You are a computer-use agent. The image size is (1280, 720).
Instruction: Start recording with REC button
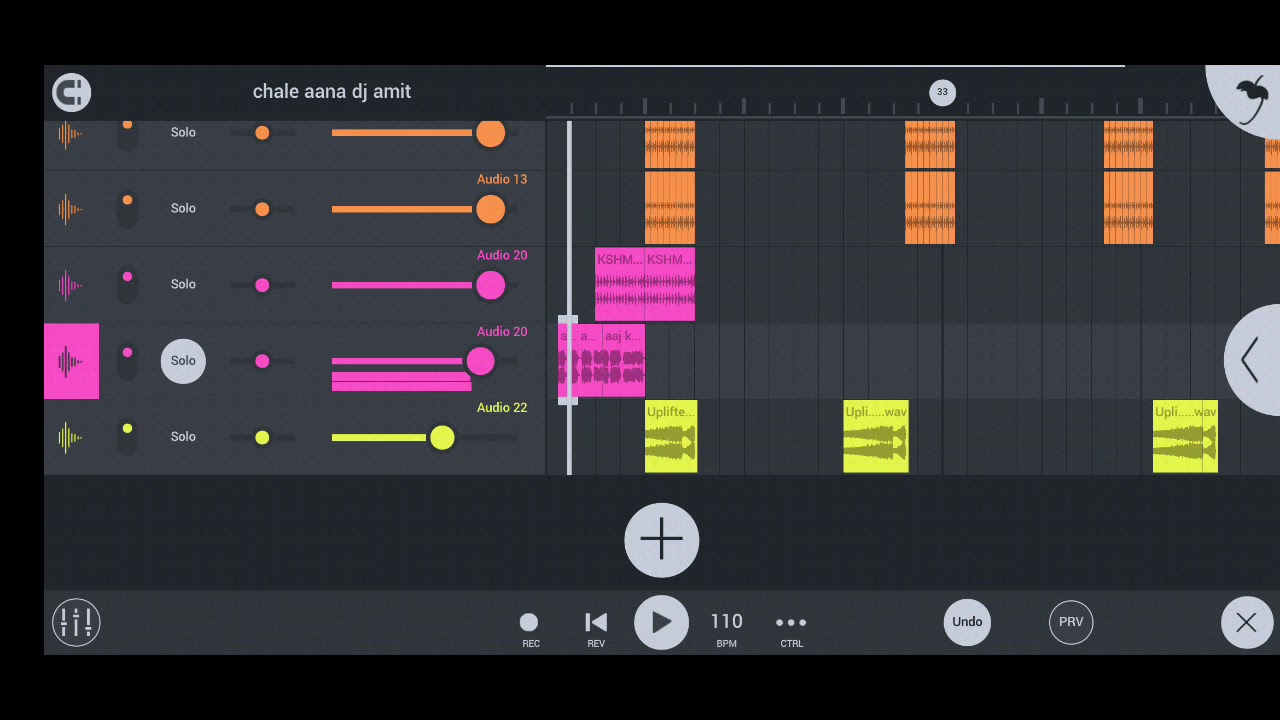[530, 629]
